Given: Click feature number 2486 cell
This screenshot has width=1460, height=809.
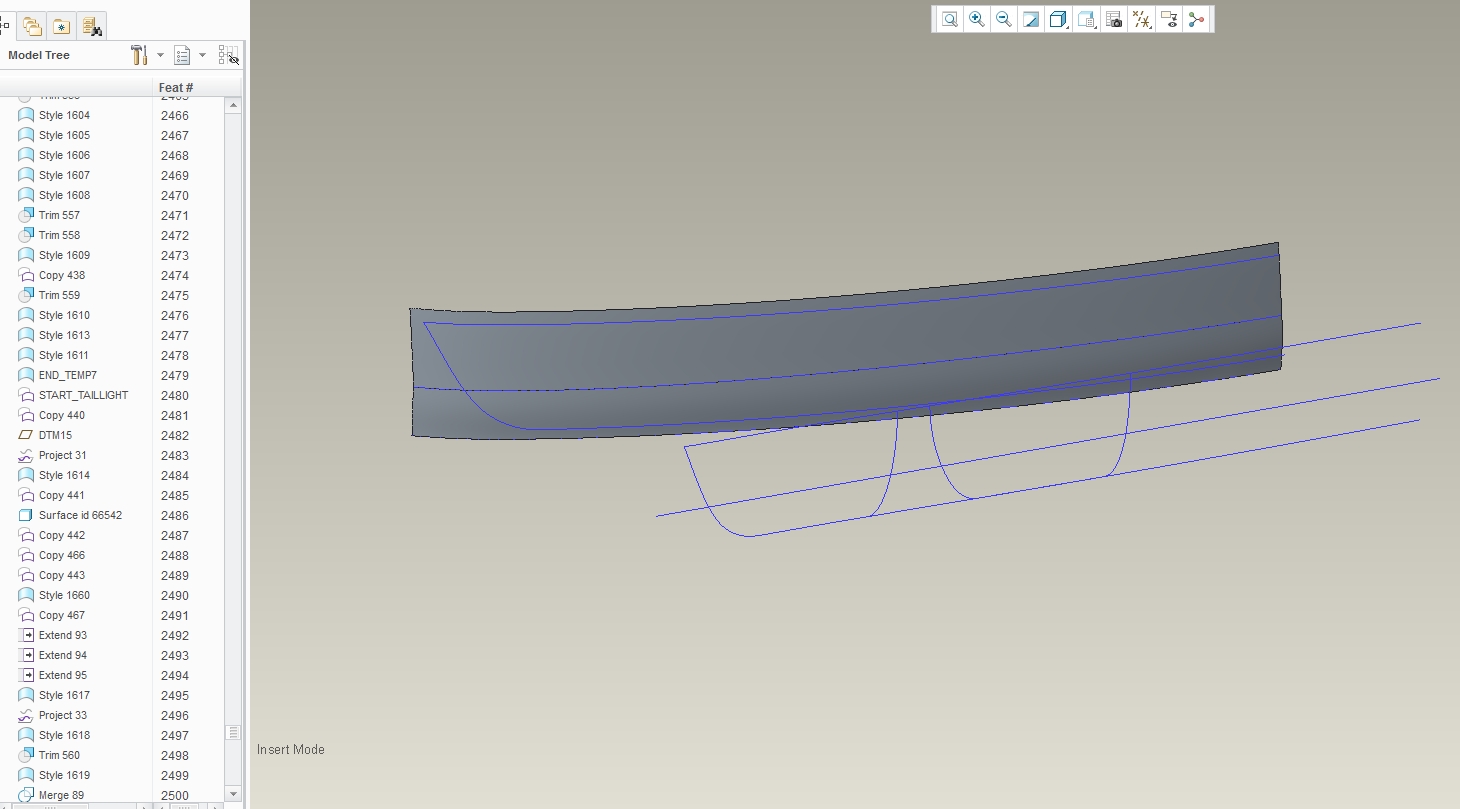Looking at the screenshot, I should click(175, 515).
